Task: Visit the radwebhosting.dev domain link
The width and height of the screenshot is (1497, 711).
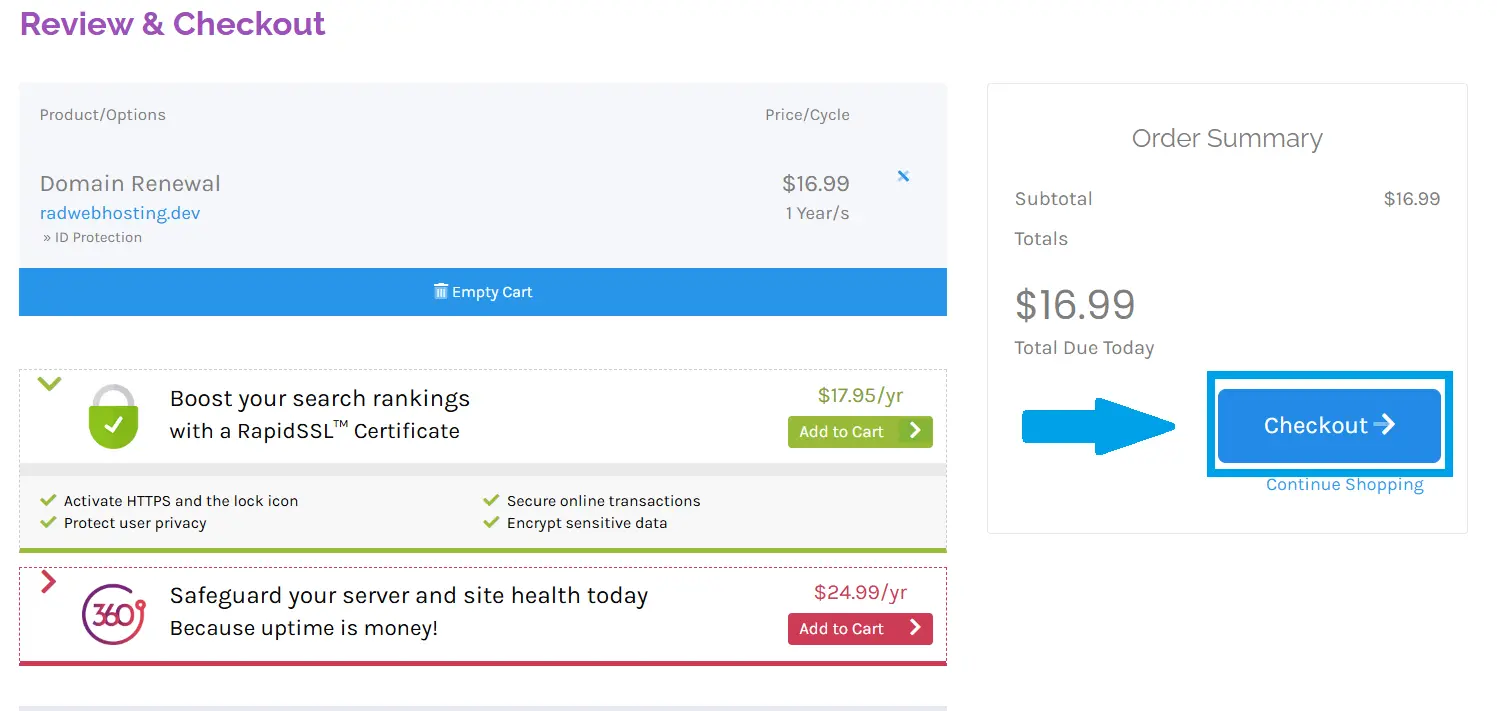Action: pos(120,212)
